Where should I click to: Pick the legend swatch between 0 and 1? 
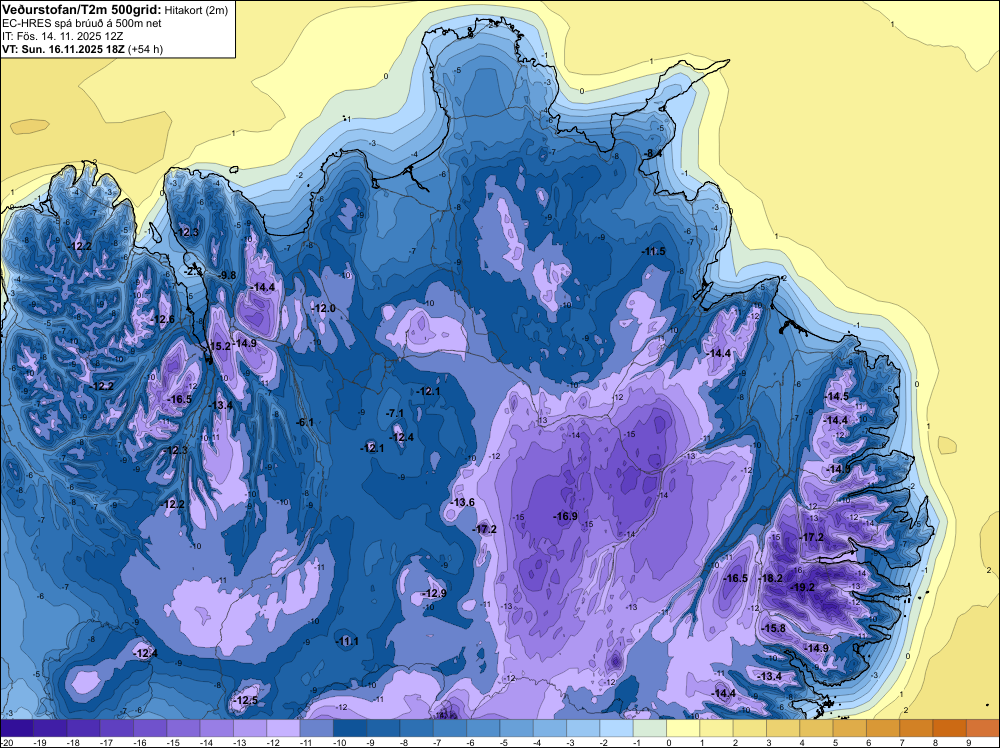click(x=683, y=728)
